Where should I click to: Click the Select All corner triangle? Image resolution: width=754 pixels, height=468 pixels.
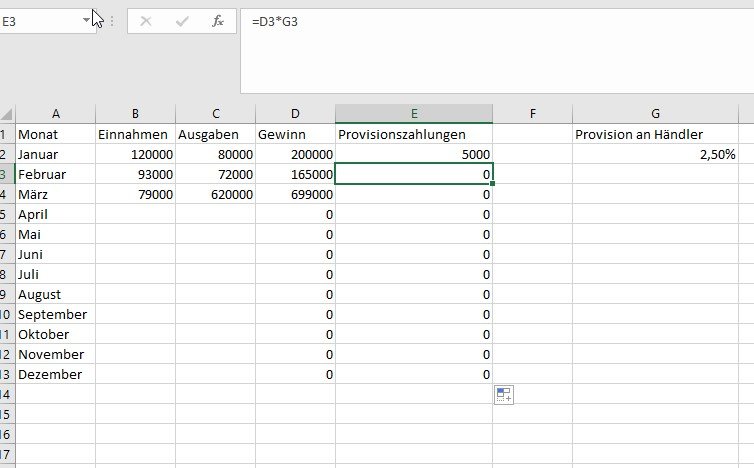tap(7, 114)
